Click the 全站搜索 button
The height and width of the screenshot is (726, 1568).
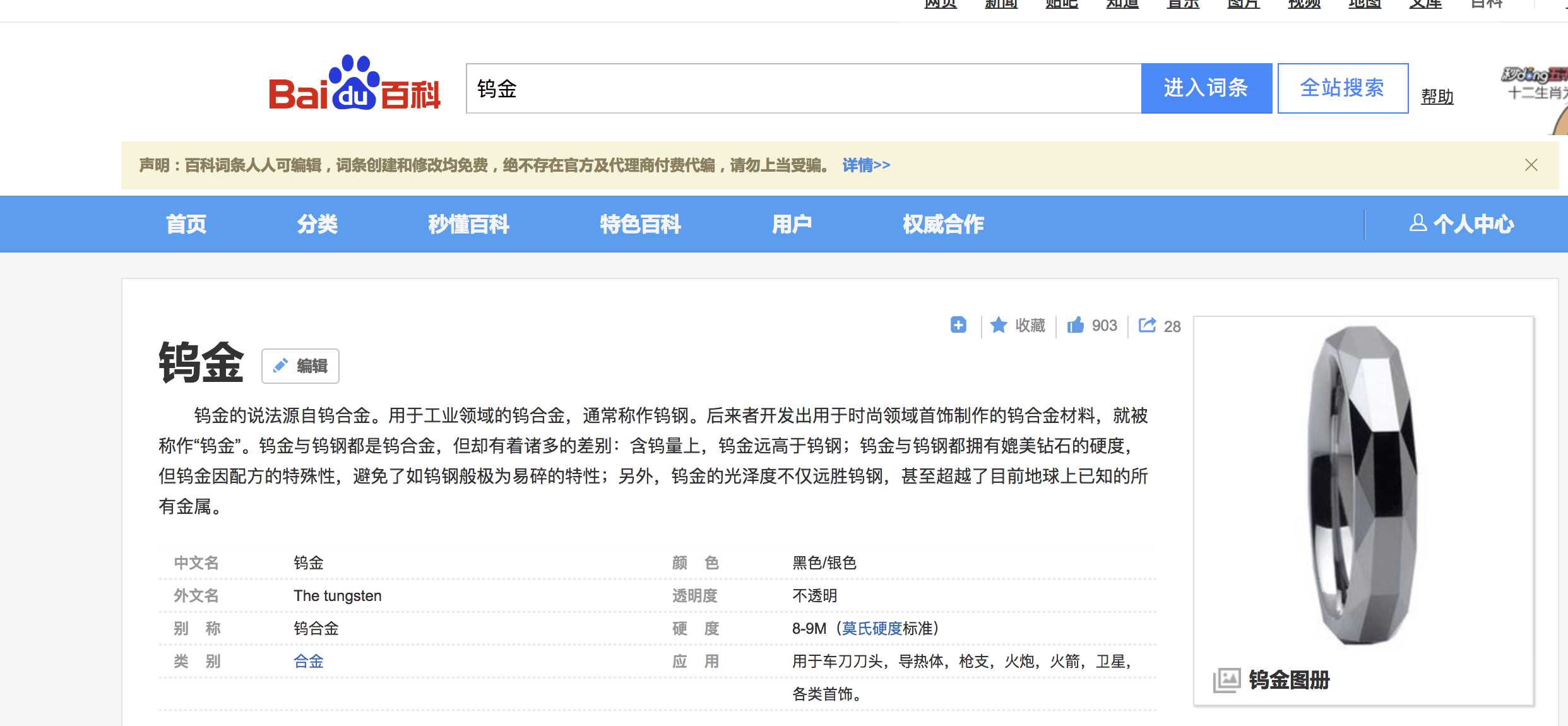coord(1342,88)
